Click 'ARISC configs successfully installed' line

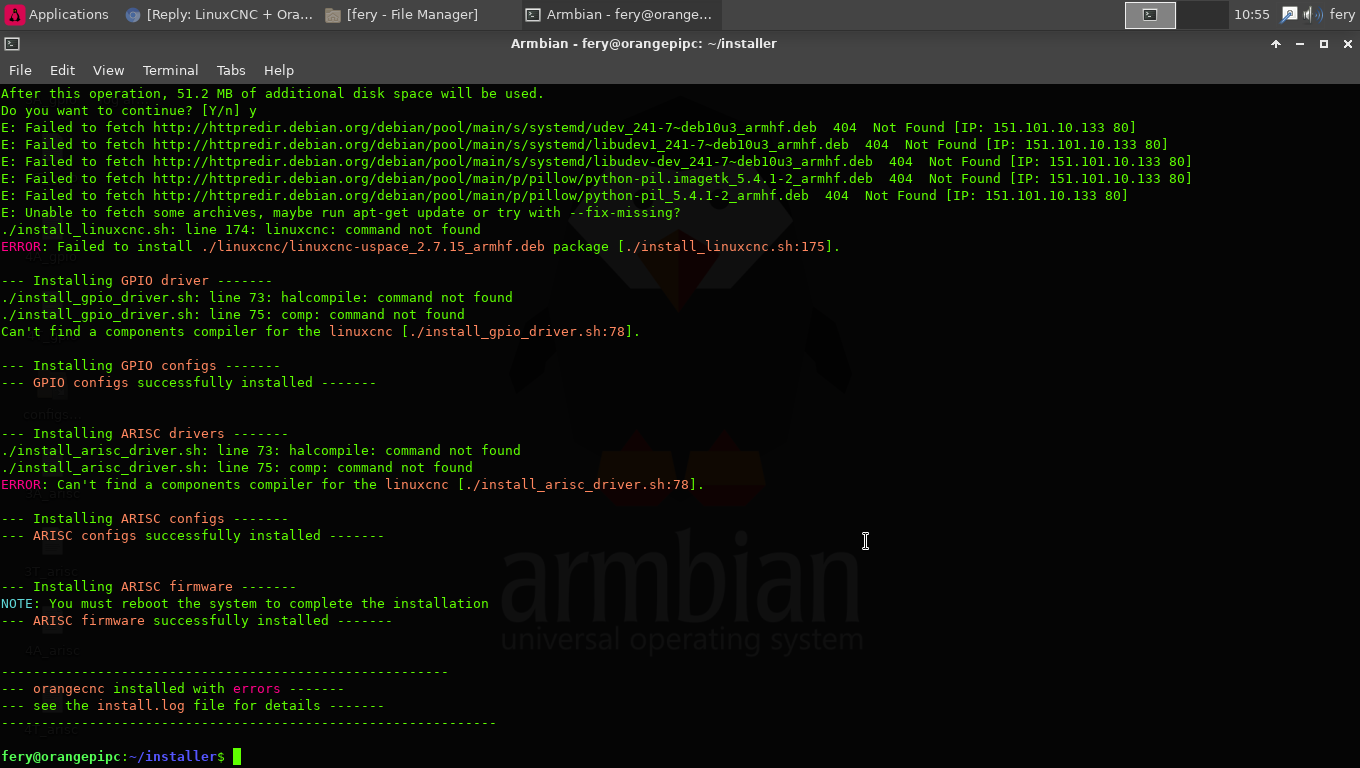pyautogui.click(x=193, y=536)
